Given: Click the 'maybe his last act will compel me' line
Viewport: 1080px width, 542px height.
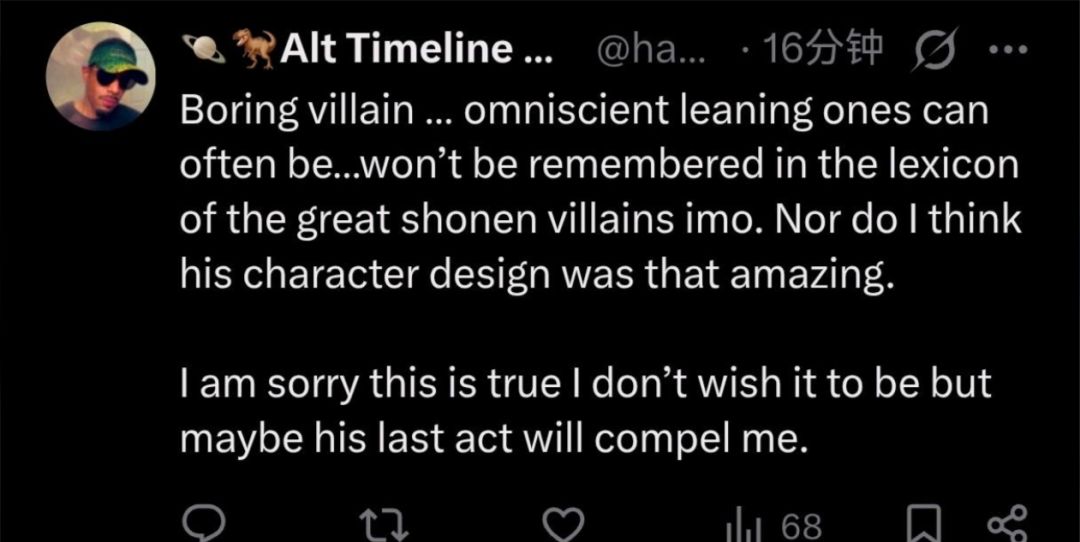Looking at the screenshot, I should click(493, 438).
